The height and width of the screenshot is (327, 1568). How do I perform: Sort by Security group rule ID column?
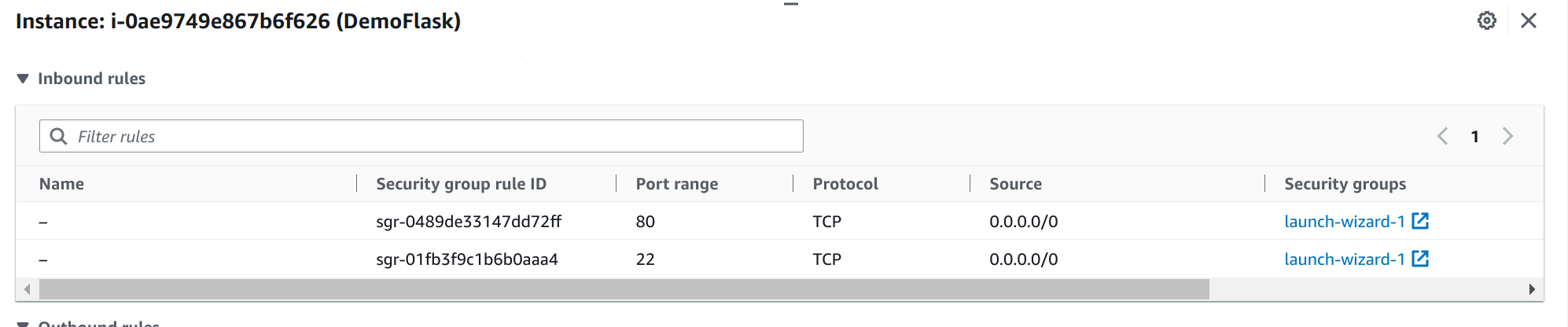(461, 184)
